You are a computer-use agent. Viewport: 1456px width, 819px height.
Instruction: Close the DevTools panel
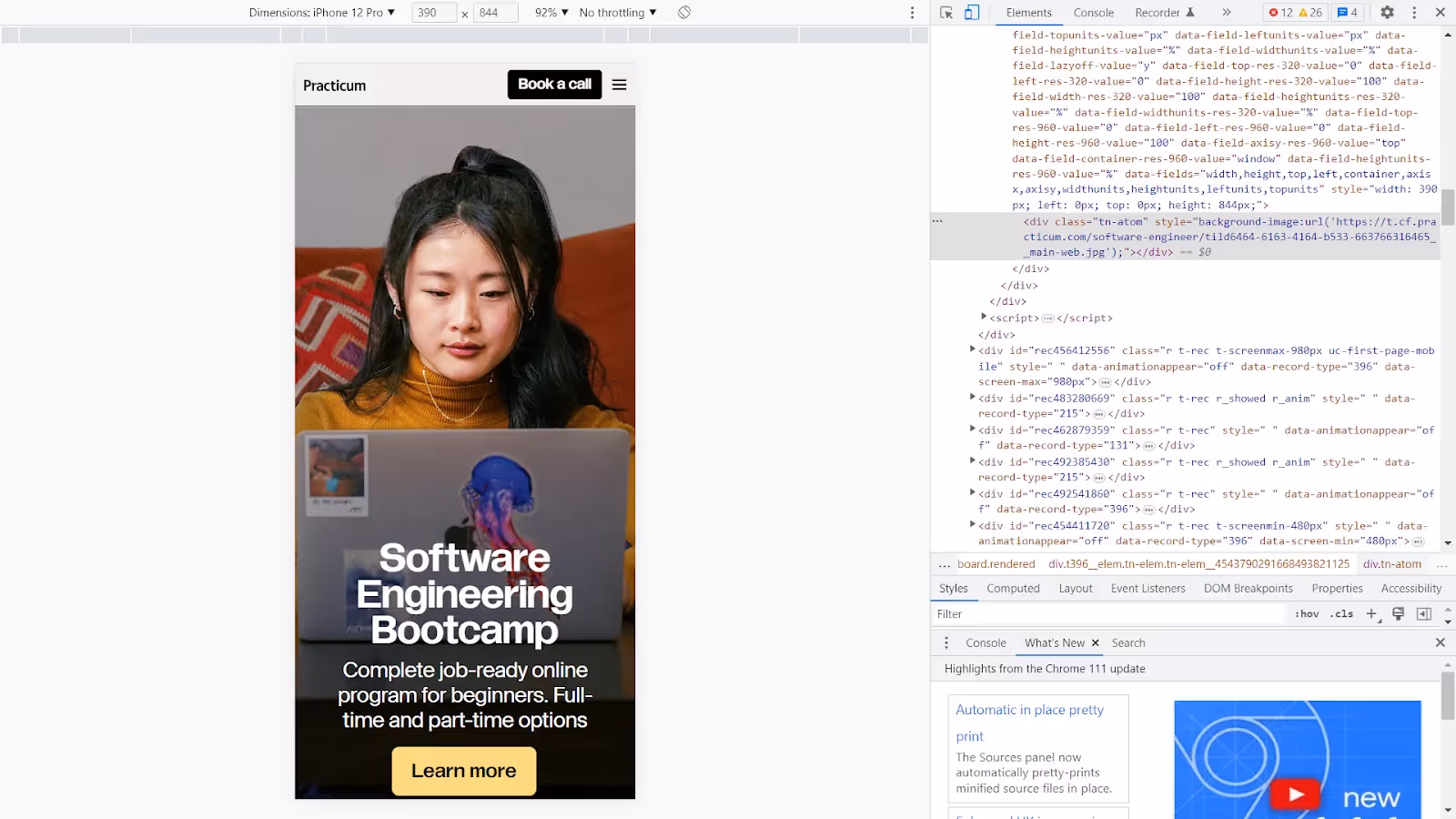pos(1441,13)
